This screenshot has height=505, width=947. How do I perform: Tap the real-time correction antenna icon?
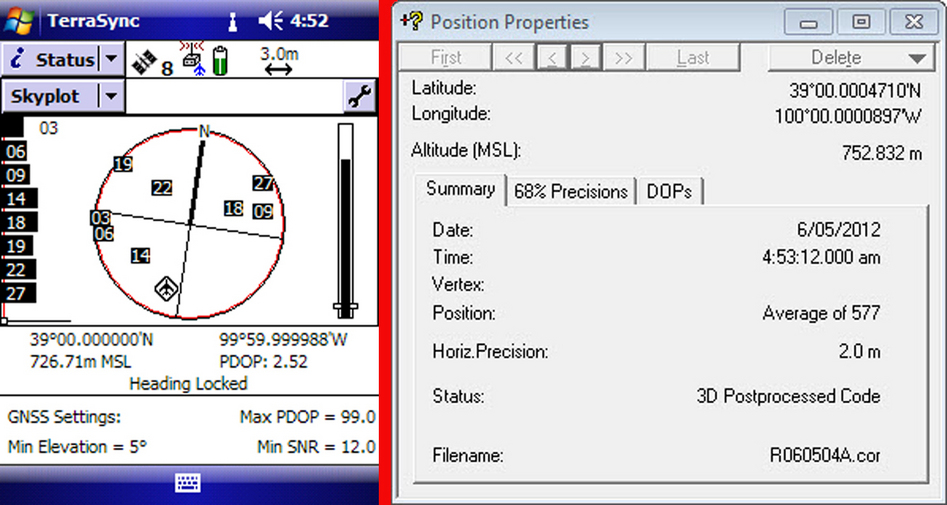click(x=193, y=60)
